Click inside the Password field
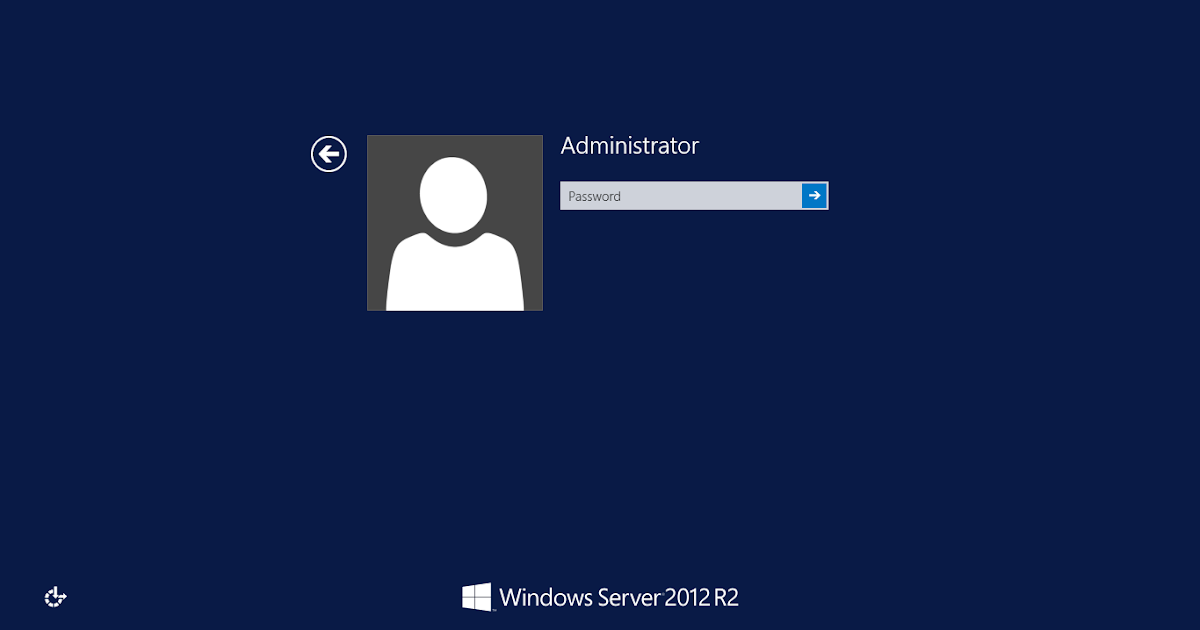The width and height of the screenshot is (1200, 630). [x=680, y=195]
